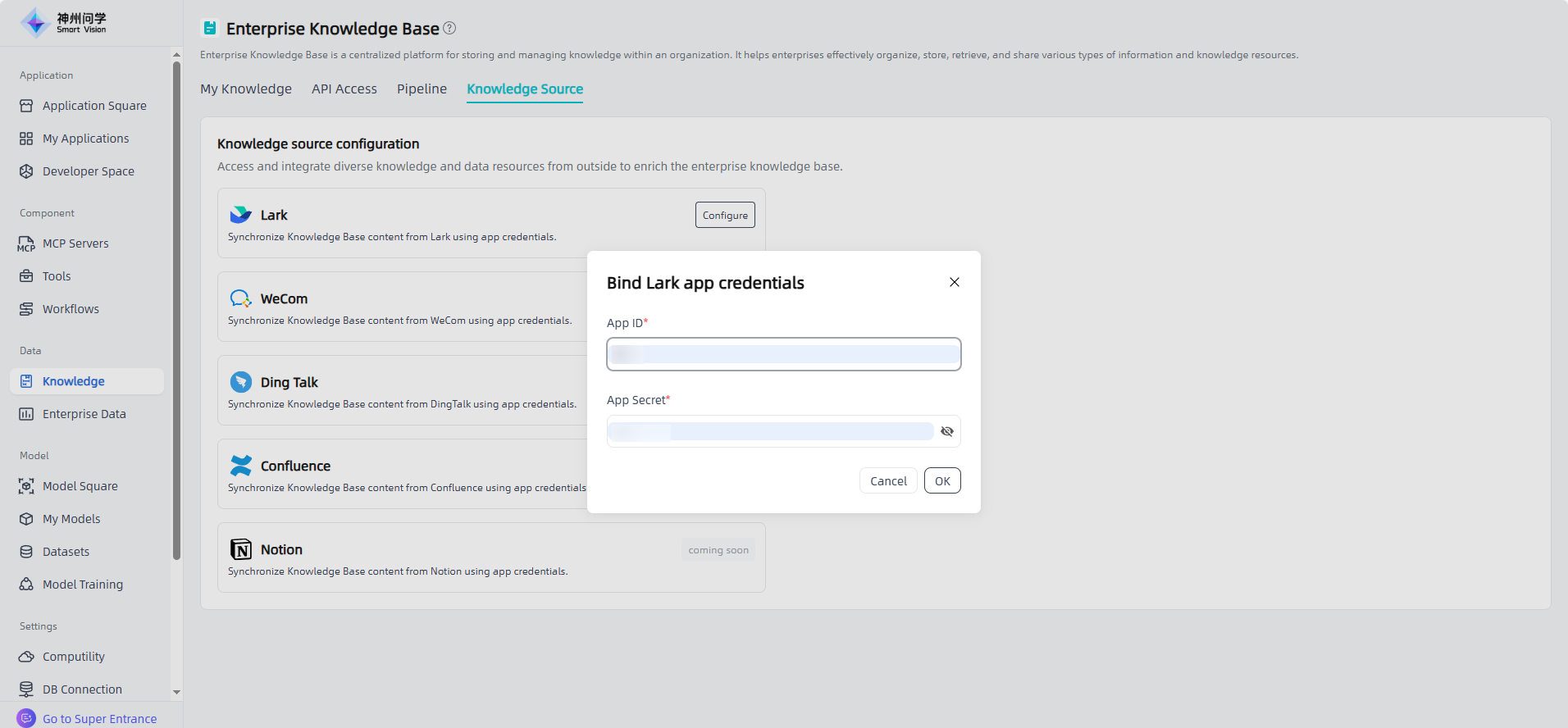Viewport: 1568px width, 728px height.
Task: Click the Lark Configure button
Action: pyautogui.click(x=725, y=215)
